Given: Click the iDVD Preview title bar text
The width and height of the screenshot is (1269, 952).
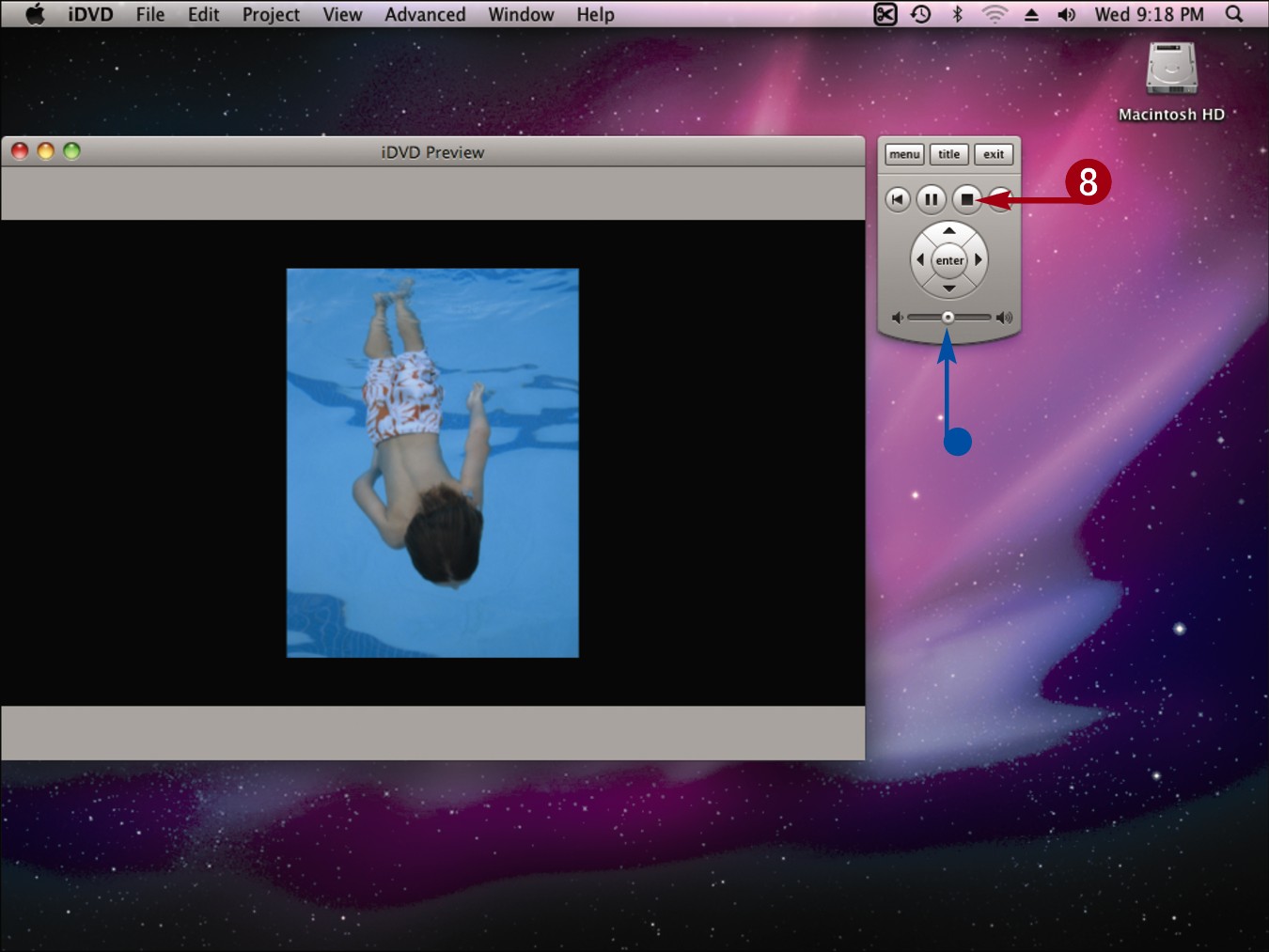Looking at the screenshot, I should pyautogui.click(x=432, y=152).
